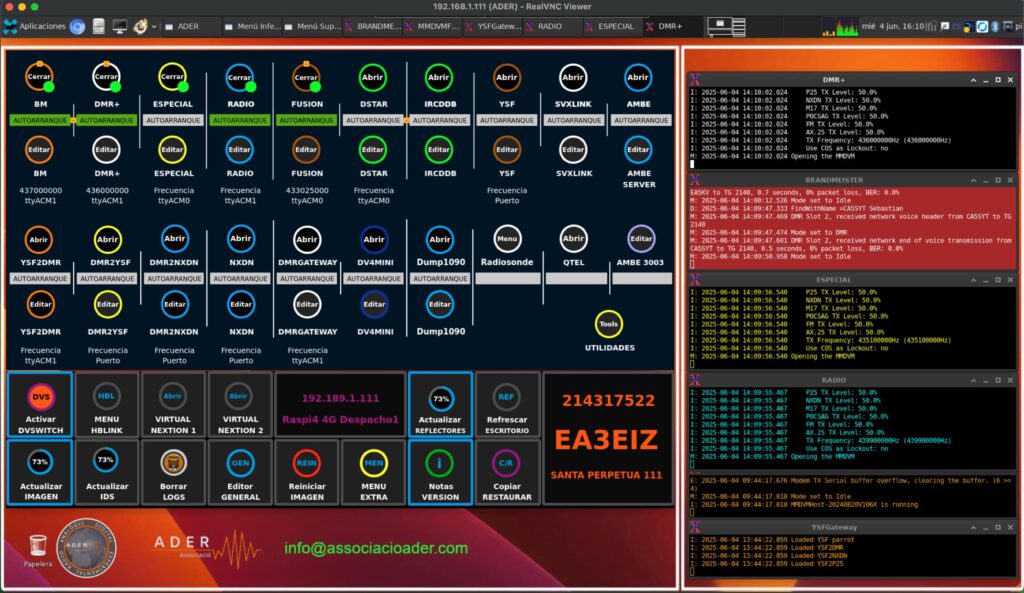This screenshot has width=1024, height=593.
Task: Open Dump1090 via its Abrir icon
Action: [440, 239]
